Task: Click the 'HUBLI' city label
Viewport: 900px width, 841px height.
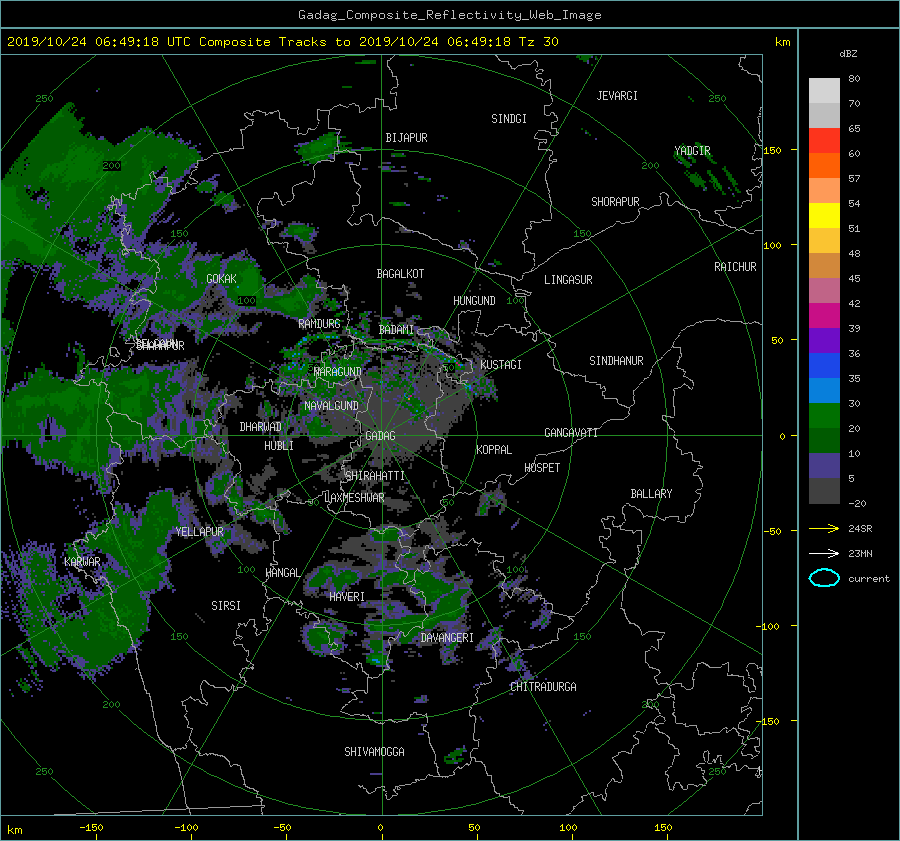Action: pos(279,446)
